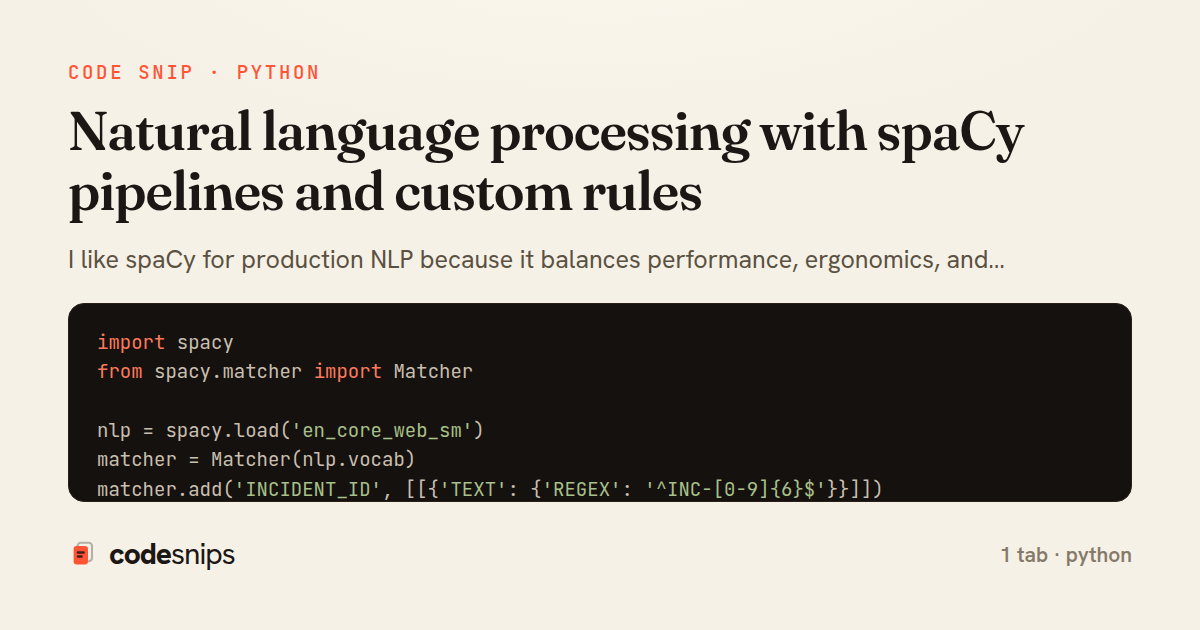Image resolution: width=1200 pixels, height=630 pixels.
Task: Click the '1 tab · python' footer label
Action: coord(1066,555)
